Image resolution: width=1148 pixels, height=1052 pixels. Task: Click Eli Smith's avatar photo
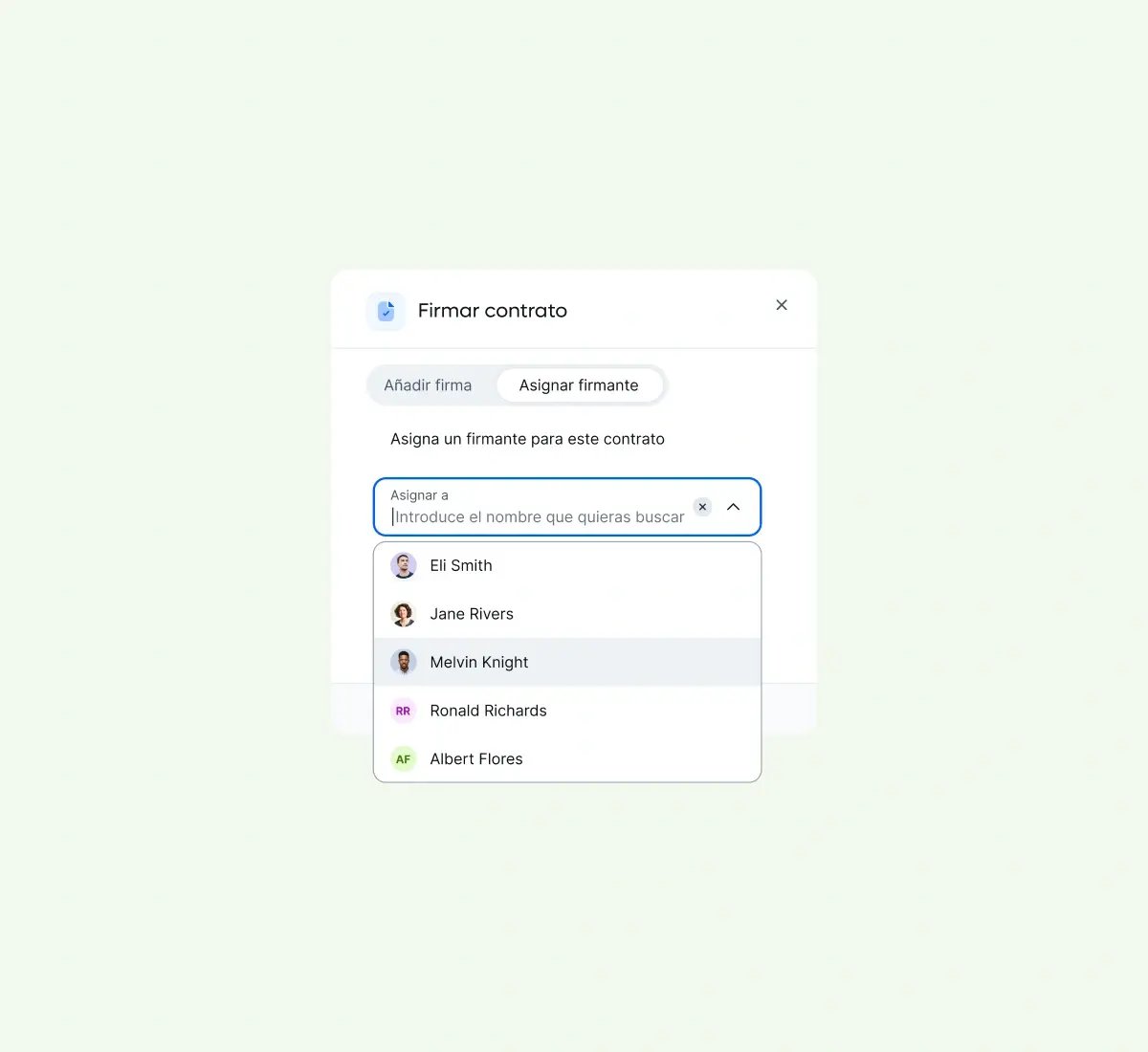click(x=404, y=565)
